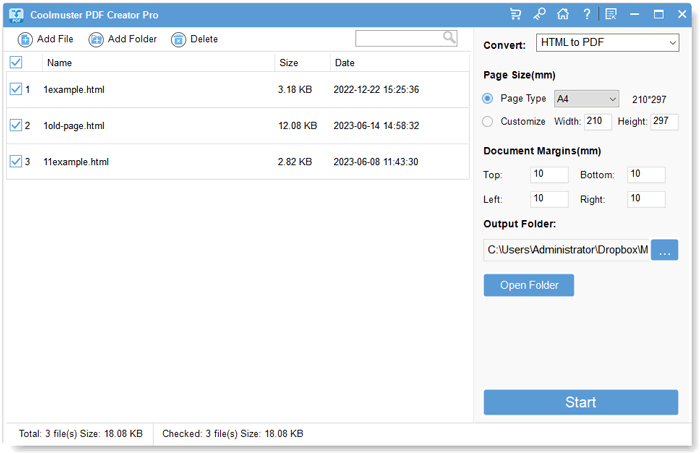
Task: Select the 1old-page.html file name
Action: point(74,126)
